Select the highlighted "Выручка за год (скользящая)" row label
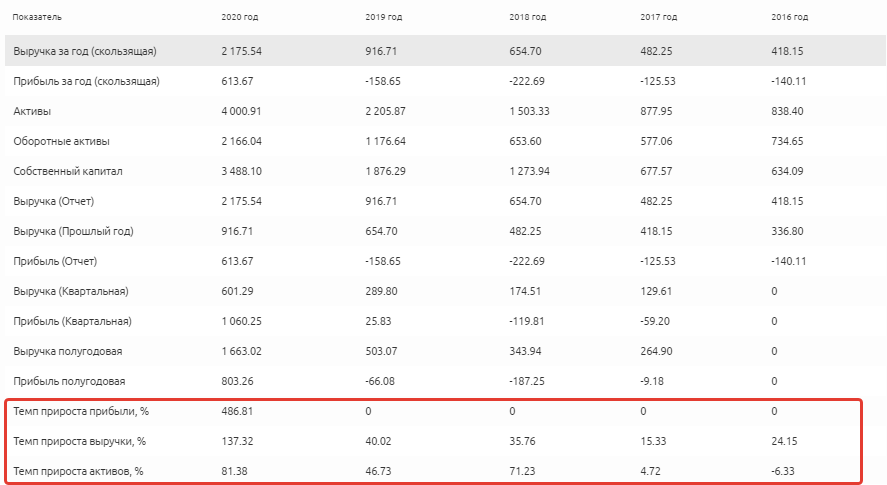This screenshot has width=887, height=485. pos(85,51)
